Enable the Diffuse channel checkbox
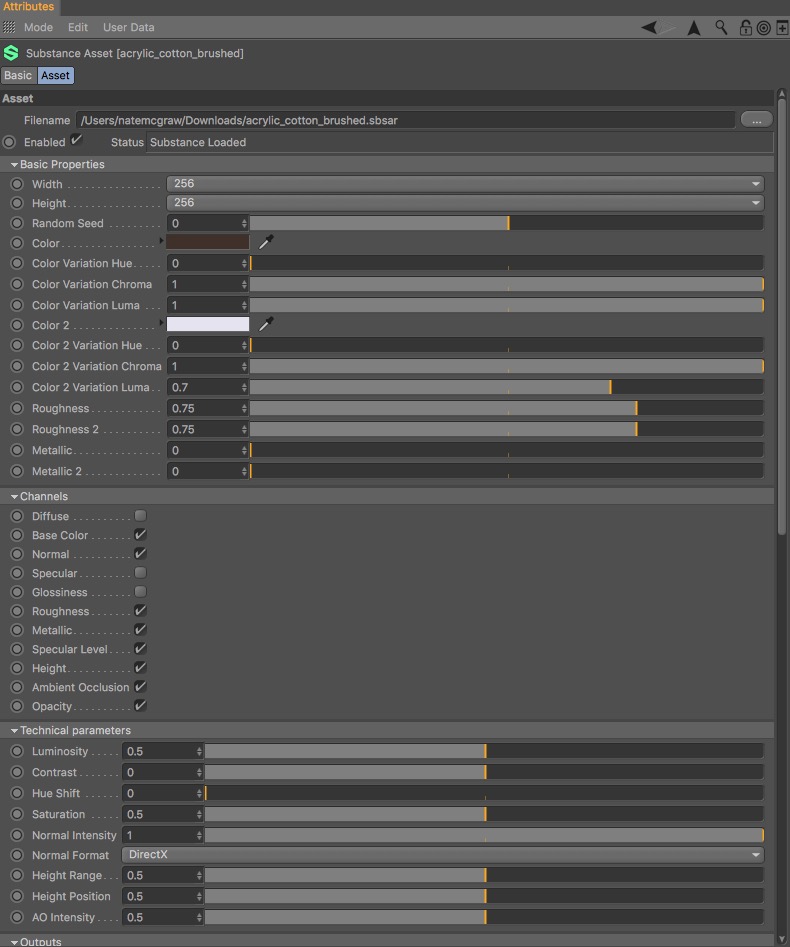The image size is (790, 947). point(140,515)
